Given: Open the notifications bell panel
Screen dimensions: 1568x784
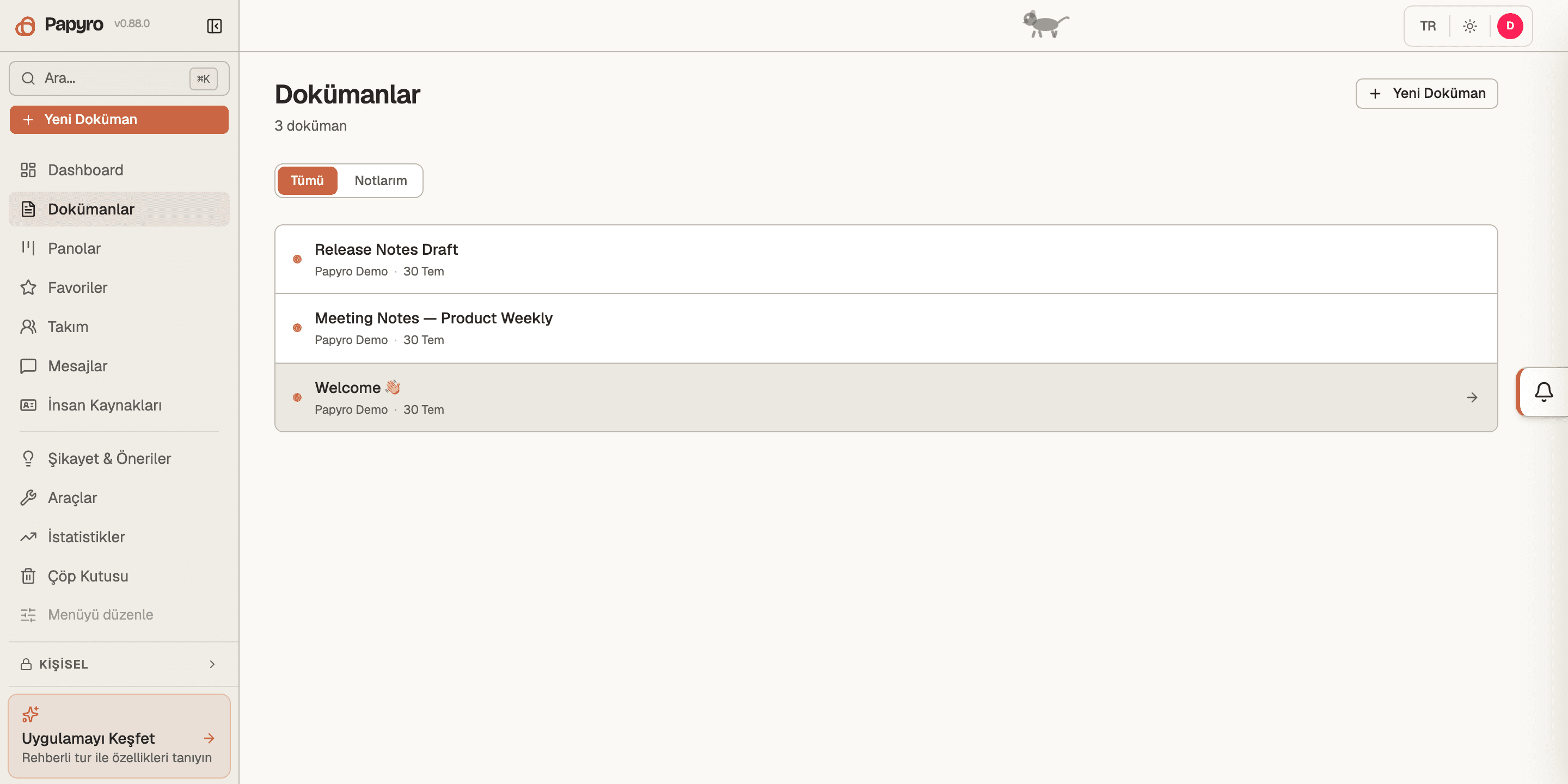Looking at the screenshot, I should click(x=1543, y=392).
